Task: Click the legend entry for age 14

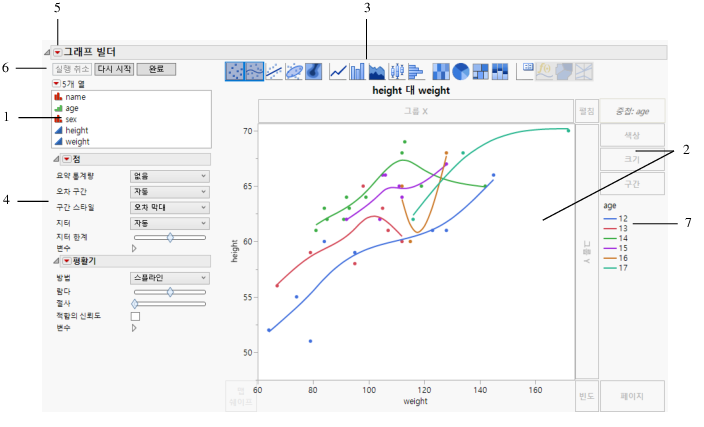Action: coord(616,238)
